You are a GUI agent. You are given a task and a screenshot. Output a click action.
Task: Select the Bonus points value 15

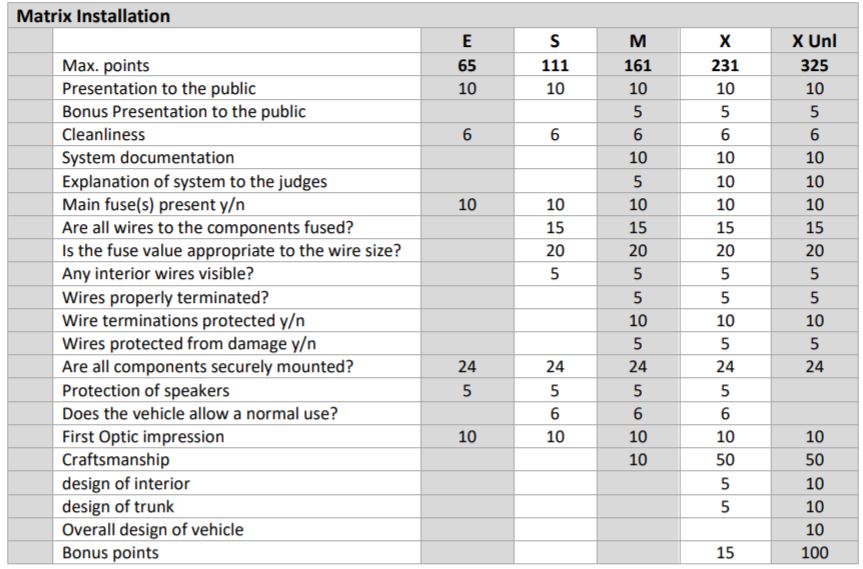coord(725,552)
